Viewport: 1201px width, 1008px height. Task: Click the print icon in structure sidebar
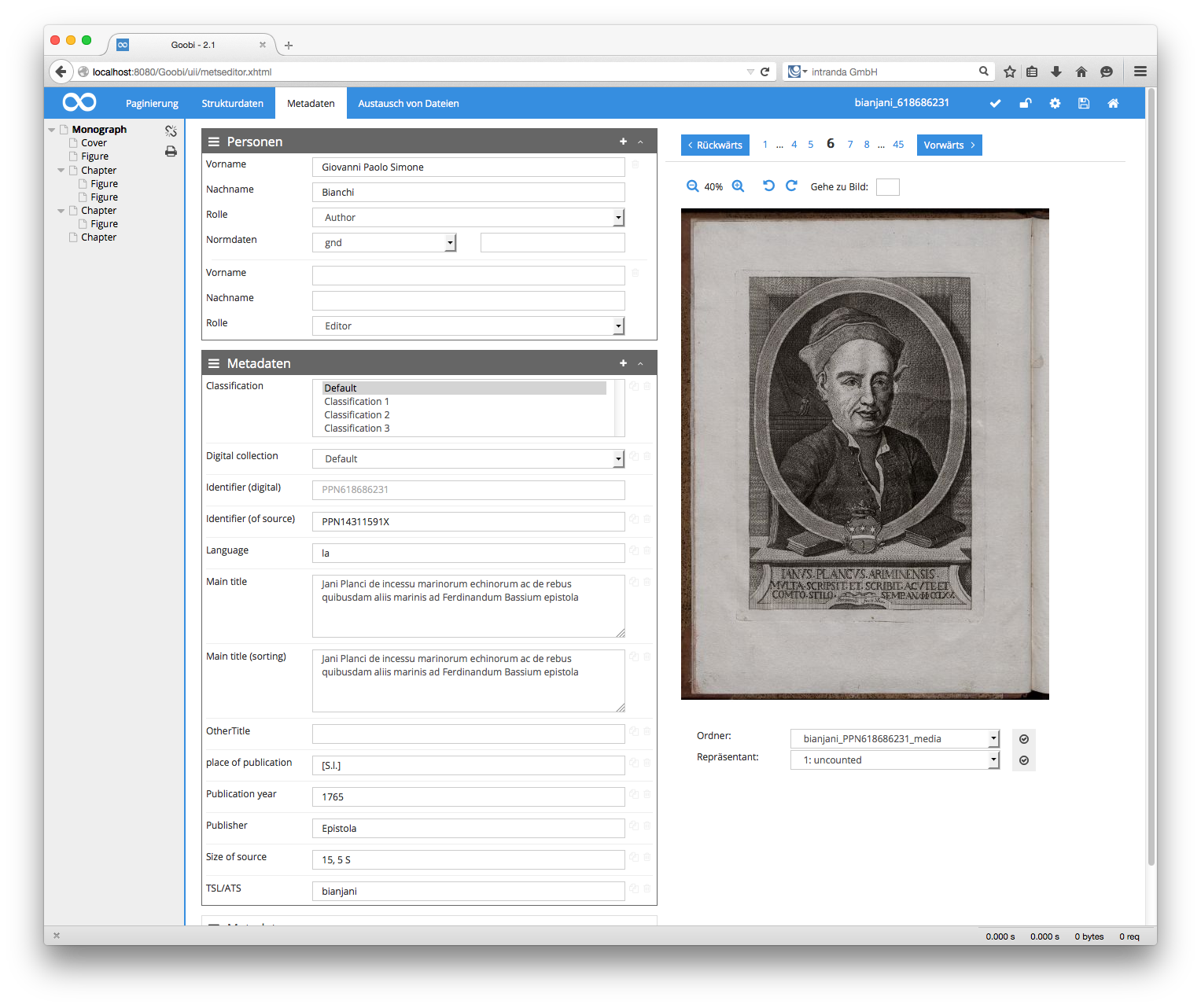(171, 151)
